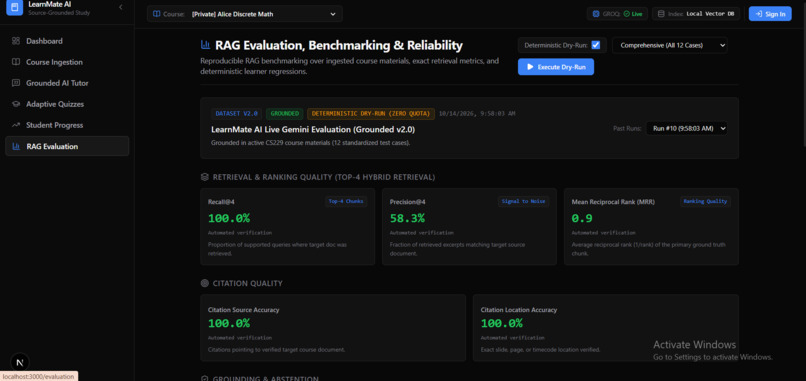
Task: Select RAG Evaluation in sidebar
Action: click(67, 147)
